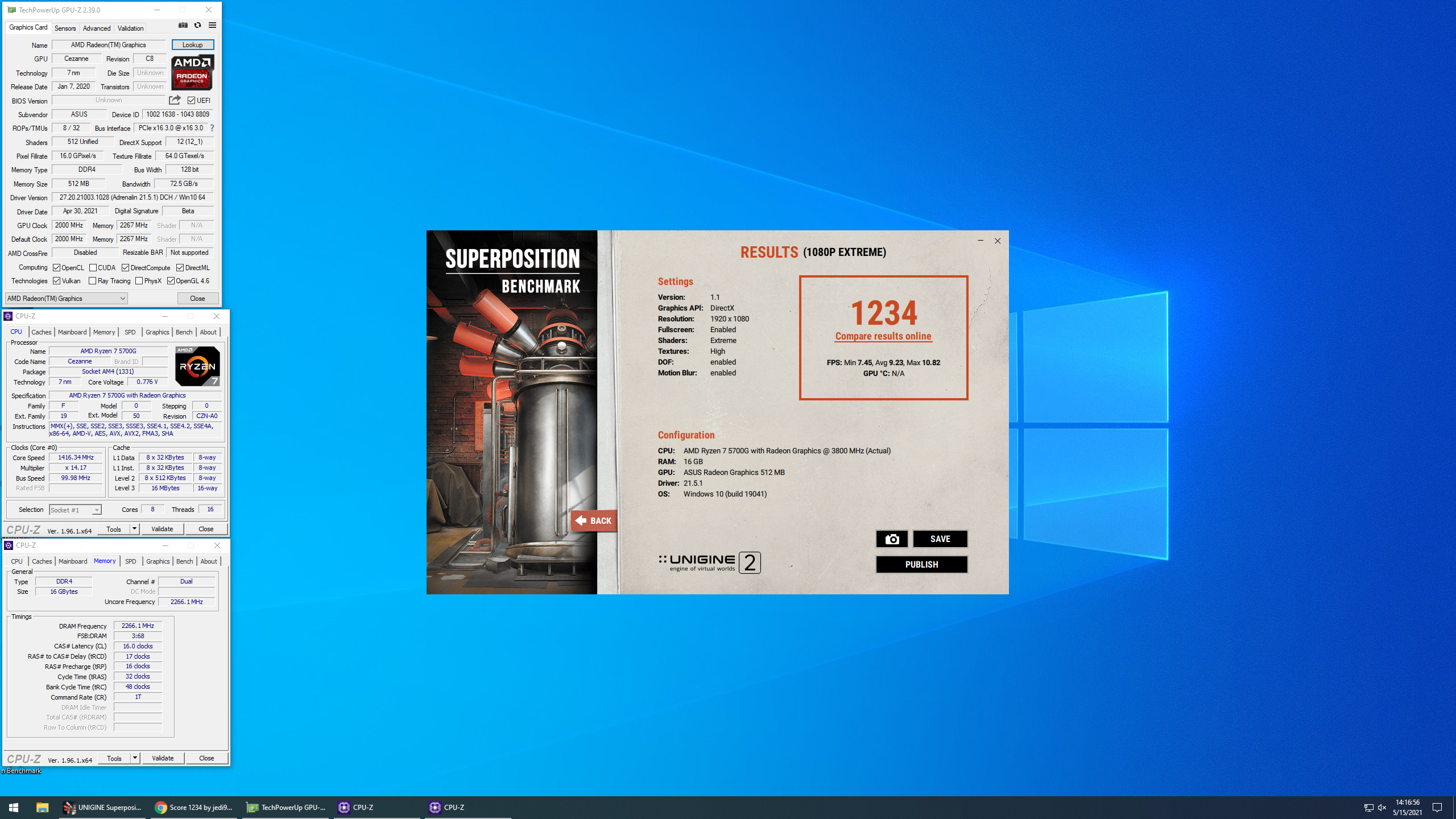Open Graphics tab in lower CPU-Z Memory window
This screenshot has width=1456, height=819.
coord(158,561)
